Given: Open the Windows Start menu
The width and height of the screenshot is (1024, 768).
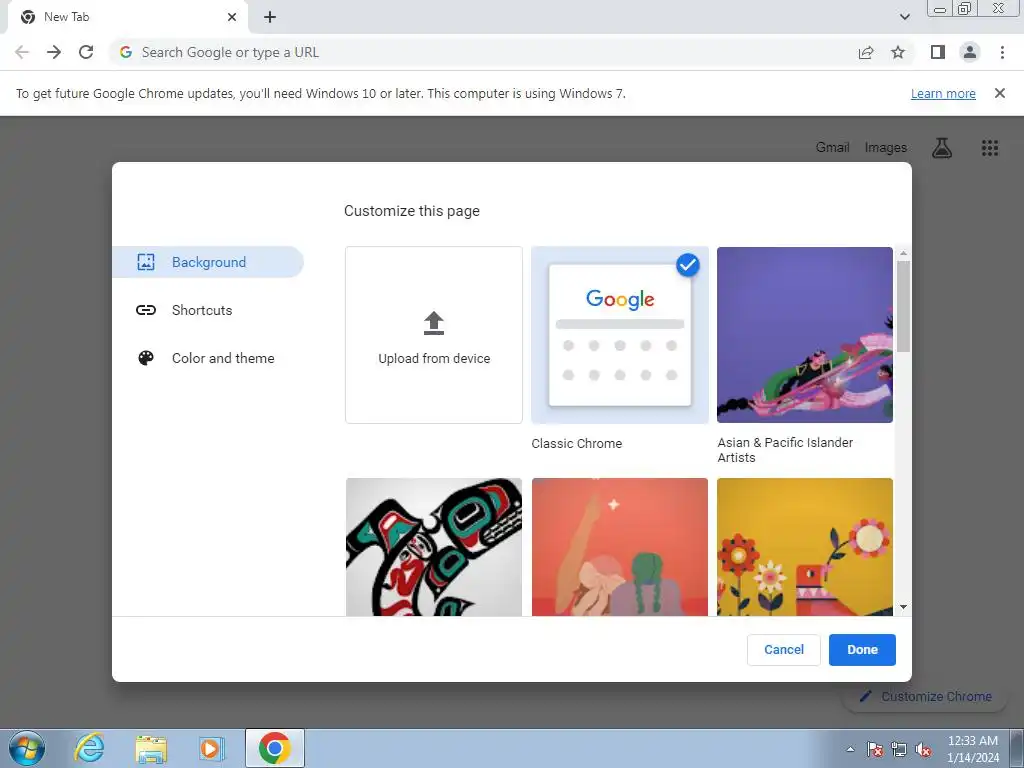Looking at the screenshot, I should 27,748.
